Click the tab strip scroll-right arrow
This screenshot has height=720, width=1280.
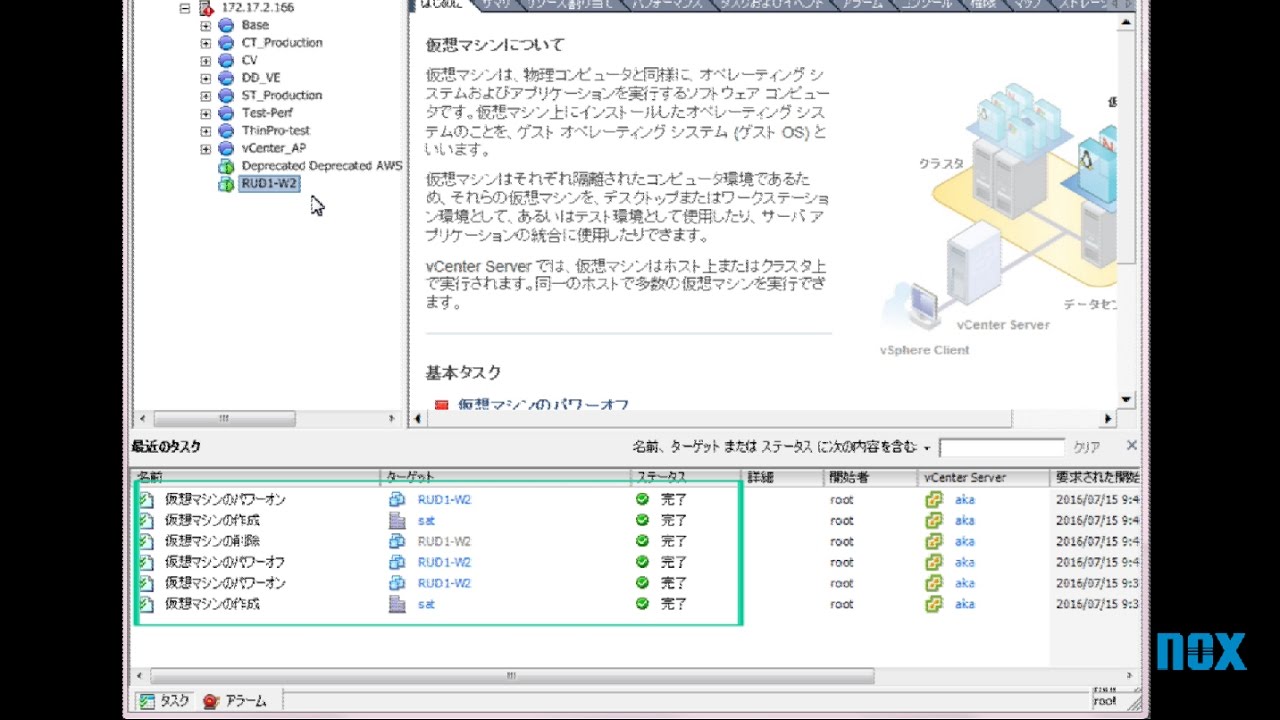[x=1129, y=5]
